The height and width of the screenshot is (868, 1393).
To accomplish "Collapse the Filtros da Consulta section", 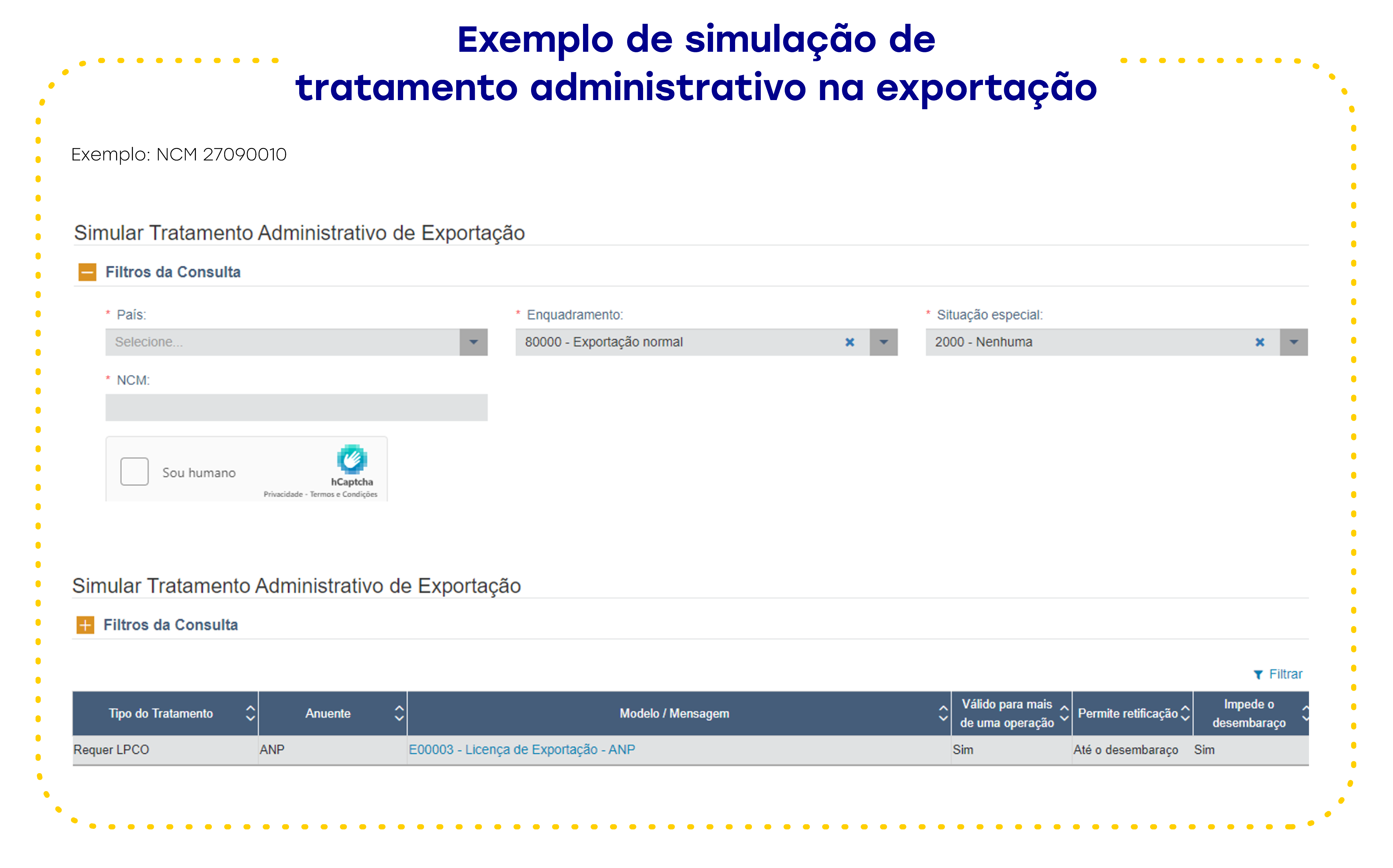I will (x=88, y=272).
